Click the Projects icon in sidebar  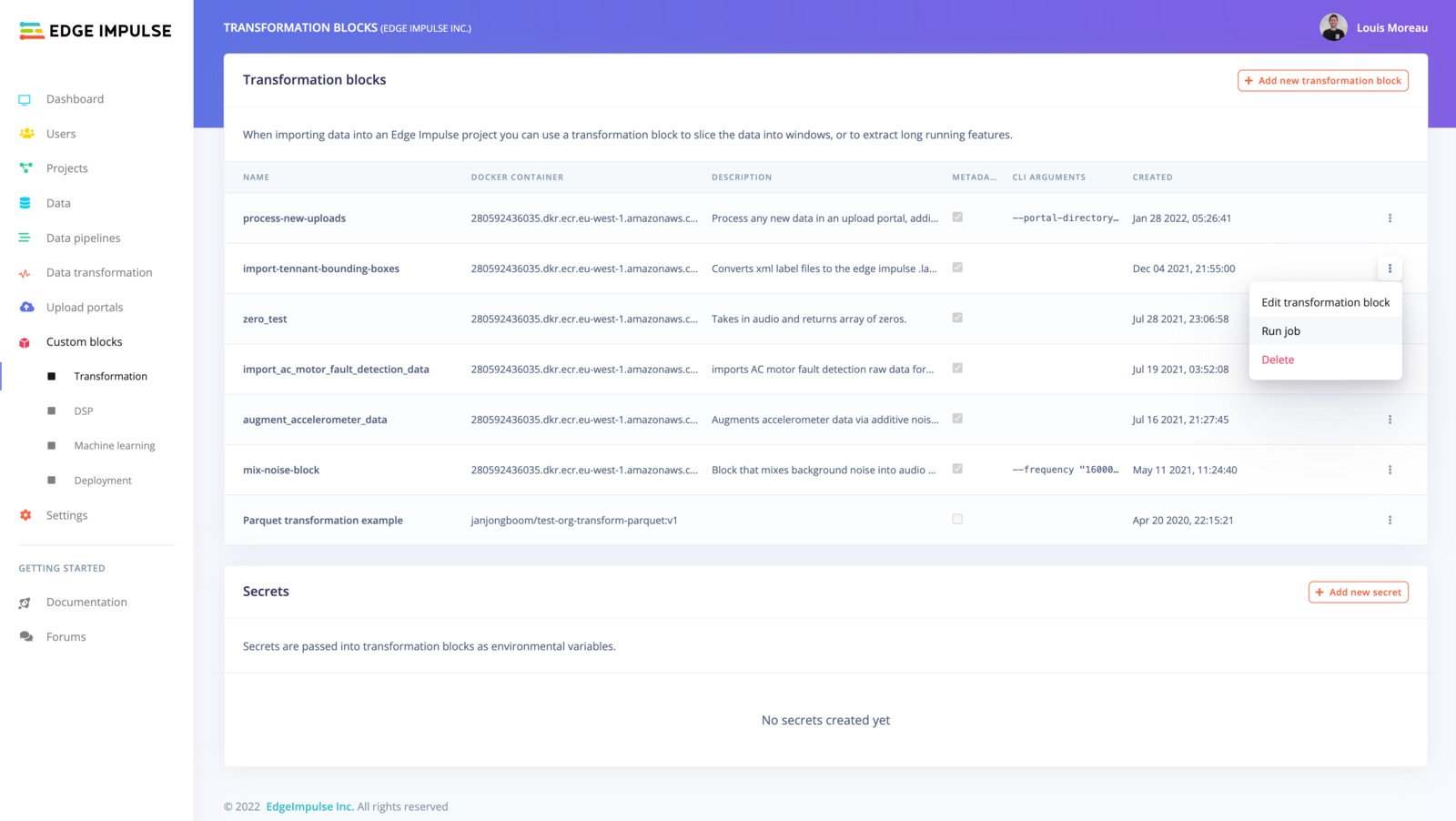coord(25,168)
